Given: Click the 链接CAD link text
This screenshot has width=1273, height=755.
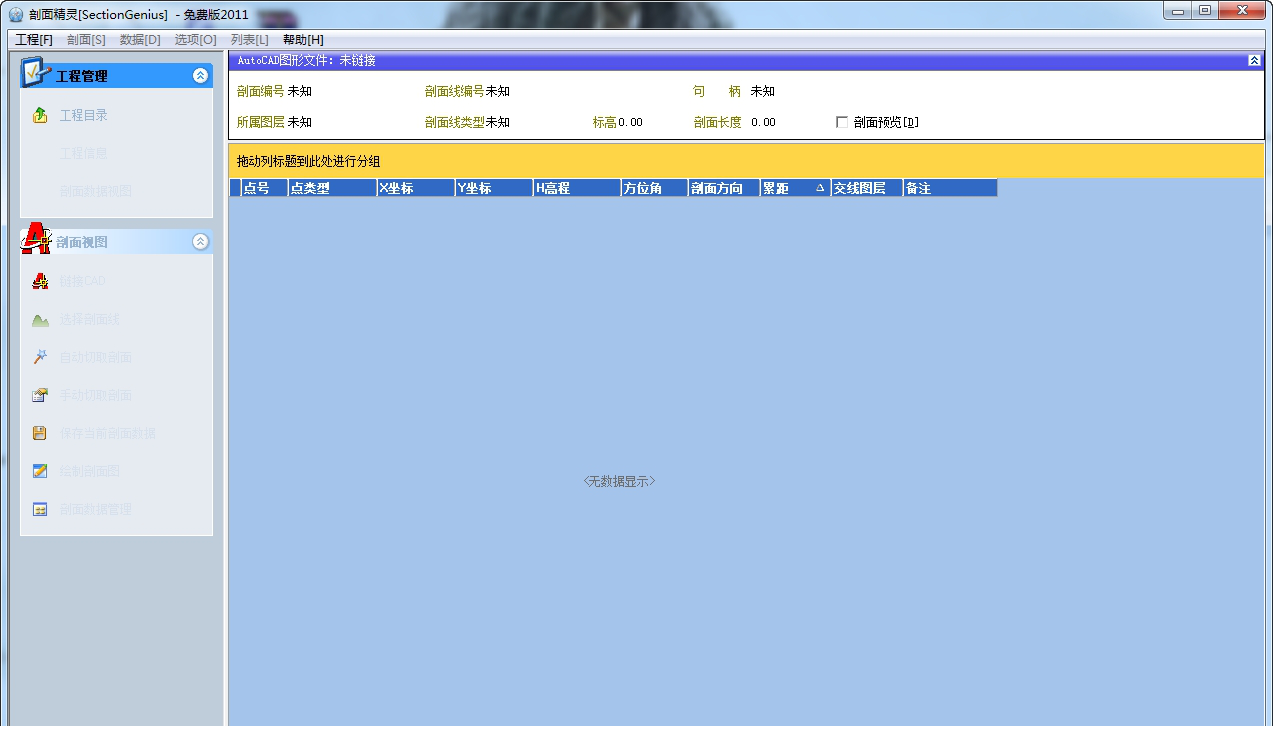Looking at the screenshot, I should [x=83, y=281].
